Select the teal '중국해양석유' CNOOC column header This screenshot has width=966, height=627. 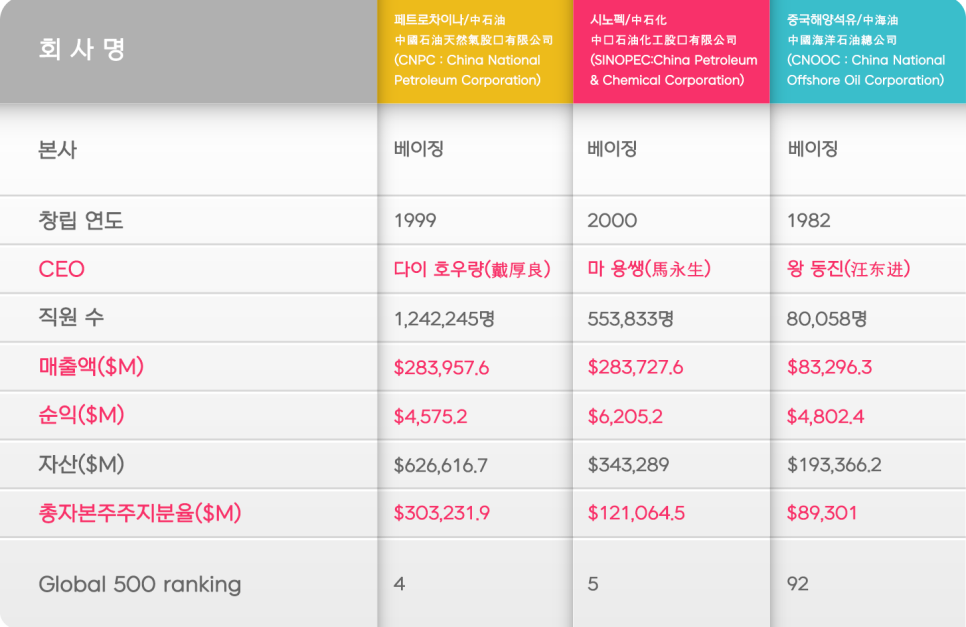pyautogui.click(x=868, y=51)
